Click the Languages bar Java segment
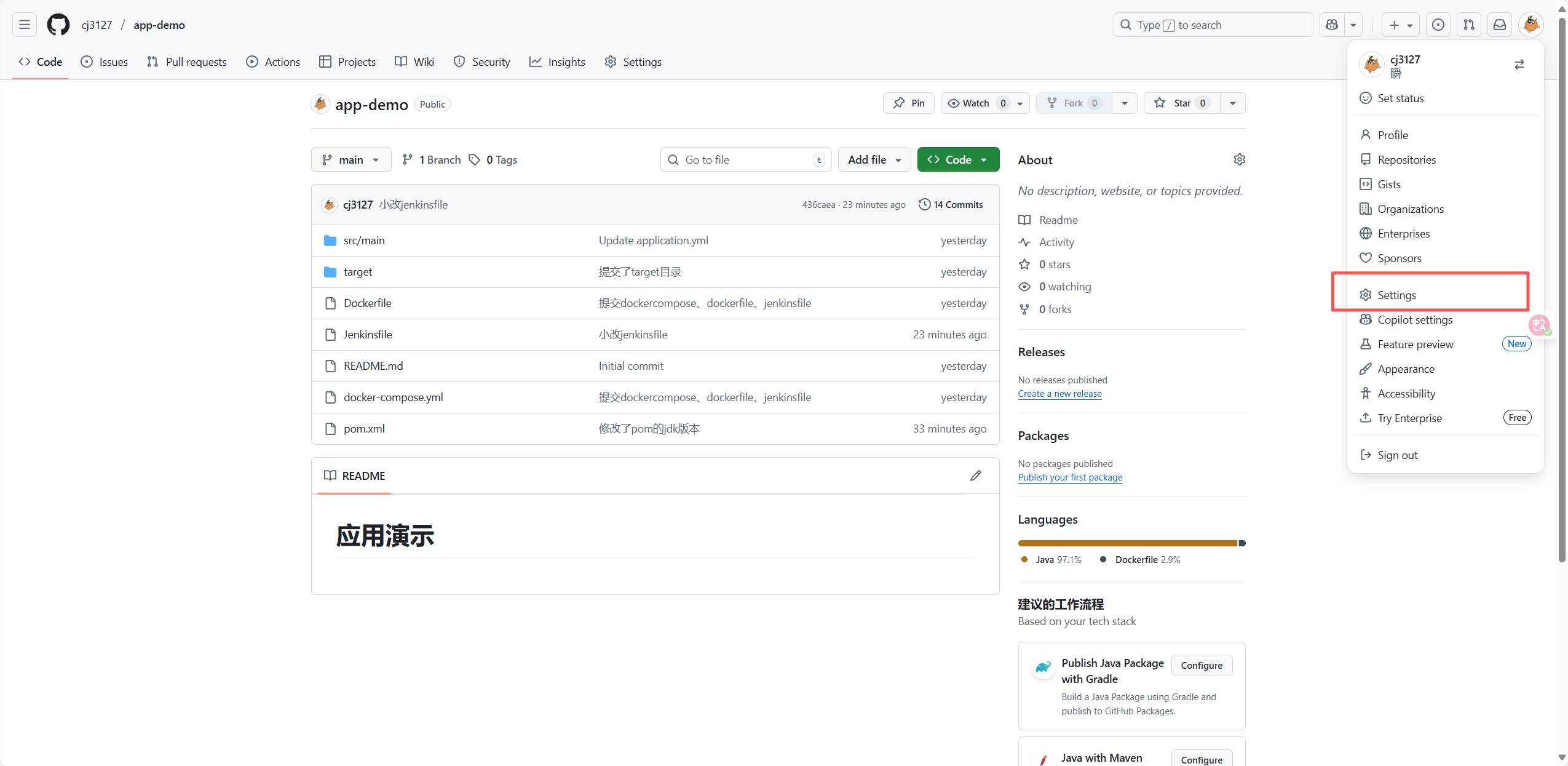The width and height of the screenshot is (1568, 766). pos(1128,543)
